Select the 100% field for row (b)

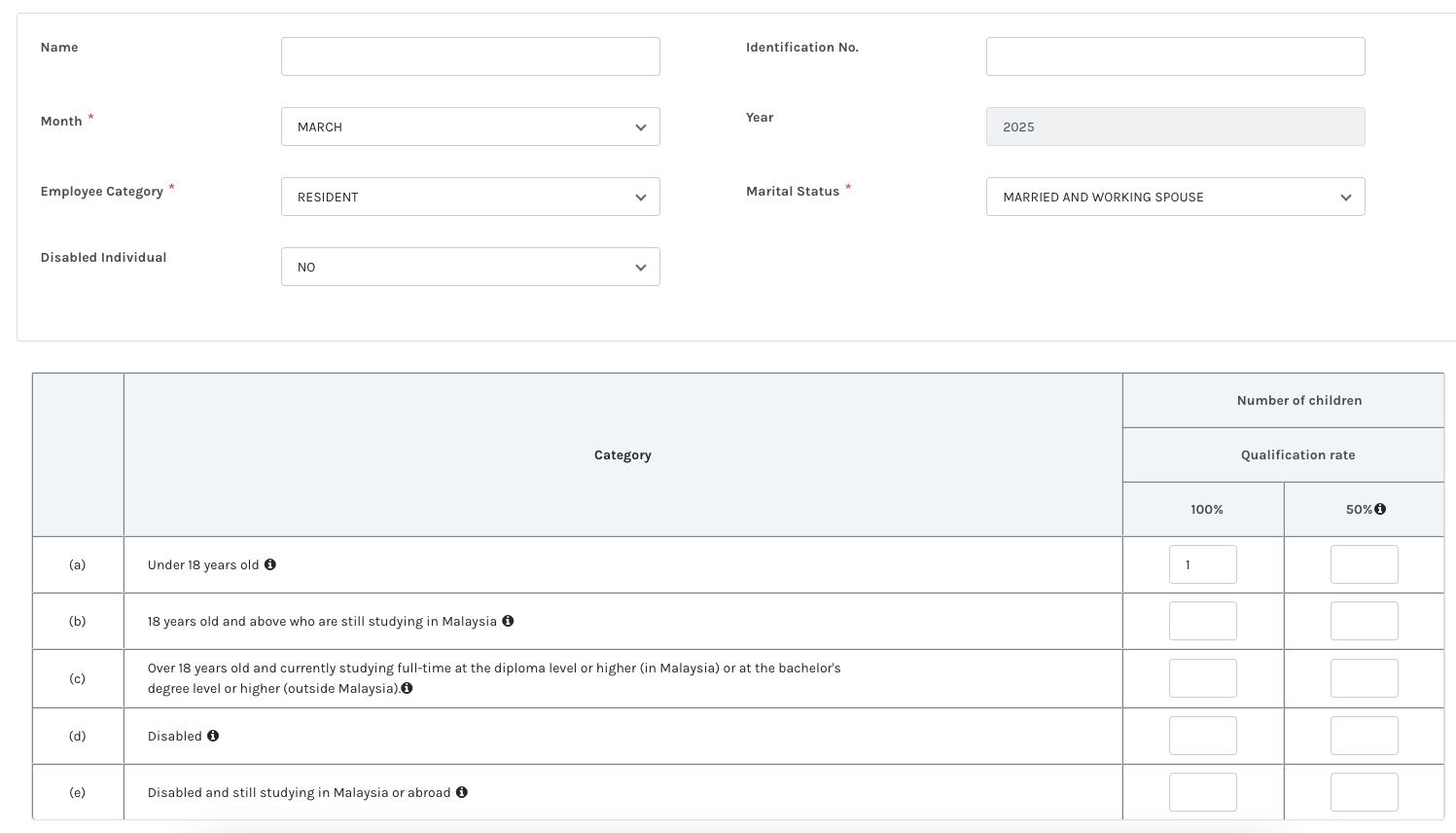coord(1203,621)
